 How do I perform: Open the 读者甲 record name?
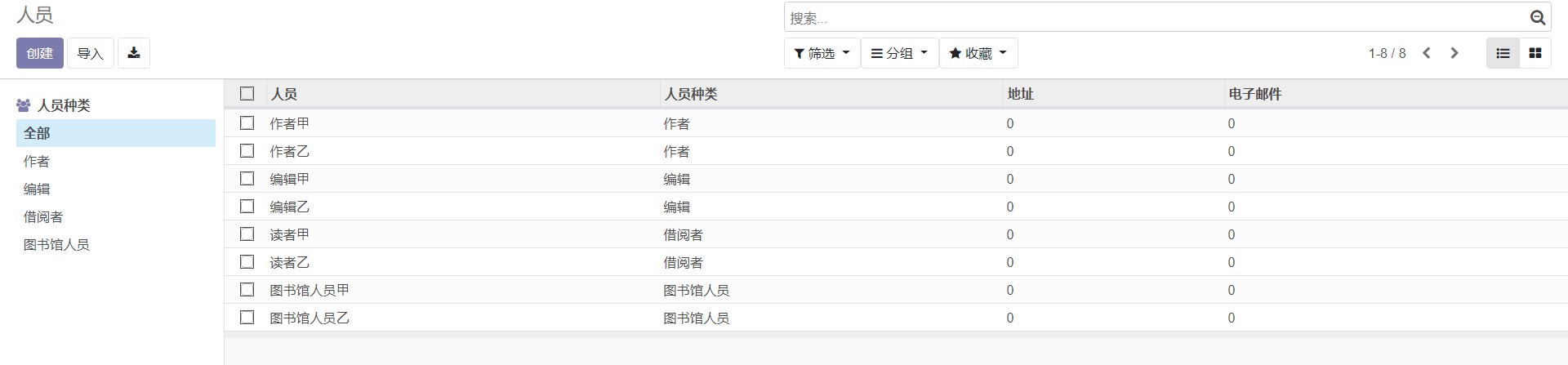click(290, 234)
